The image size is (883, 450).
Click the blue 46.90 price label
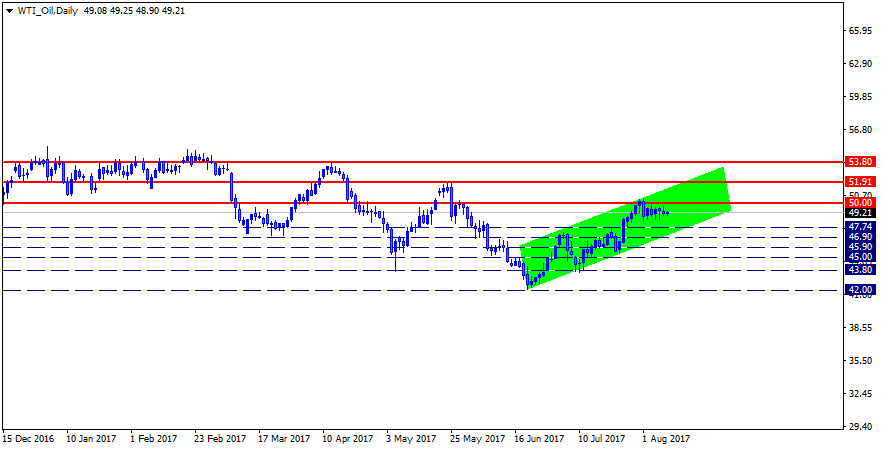coord(860,237)
